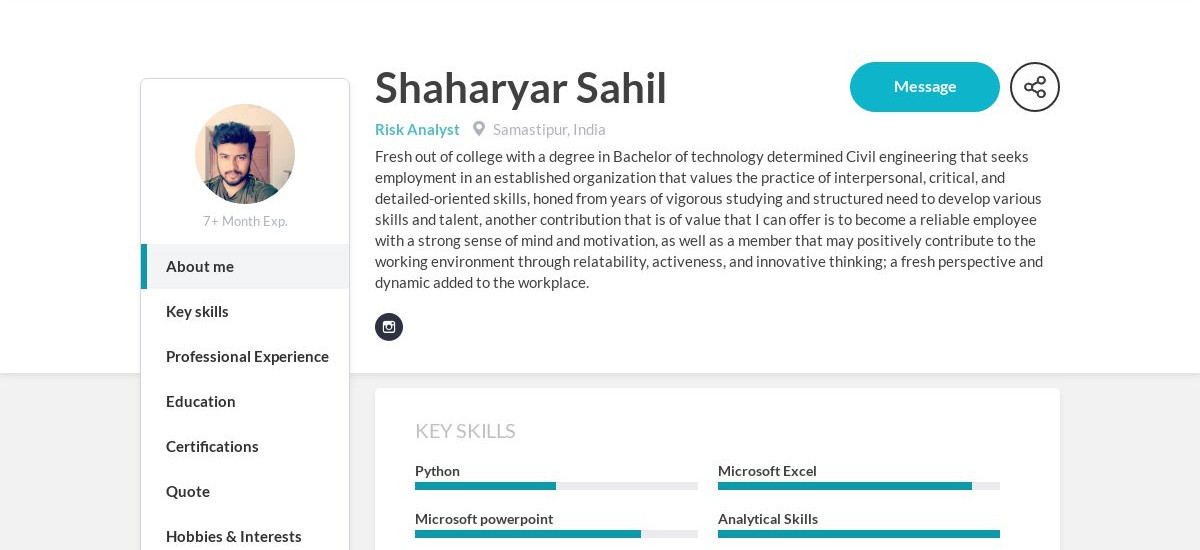Click Samastipur, India location text
The height and width of the screenshot is (550, 1200).
pyautogui.click(x=549, y=129)
